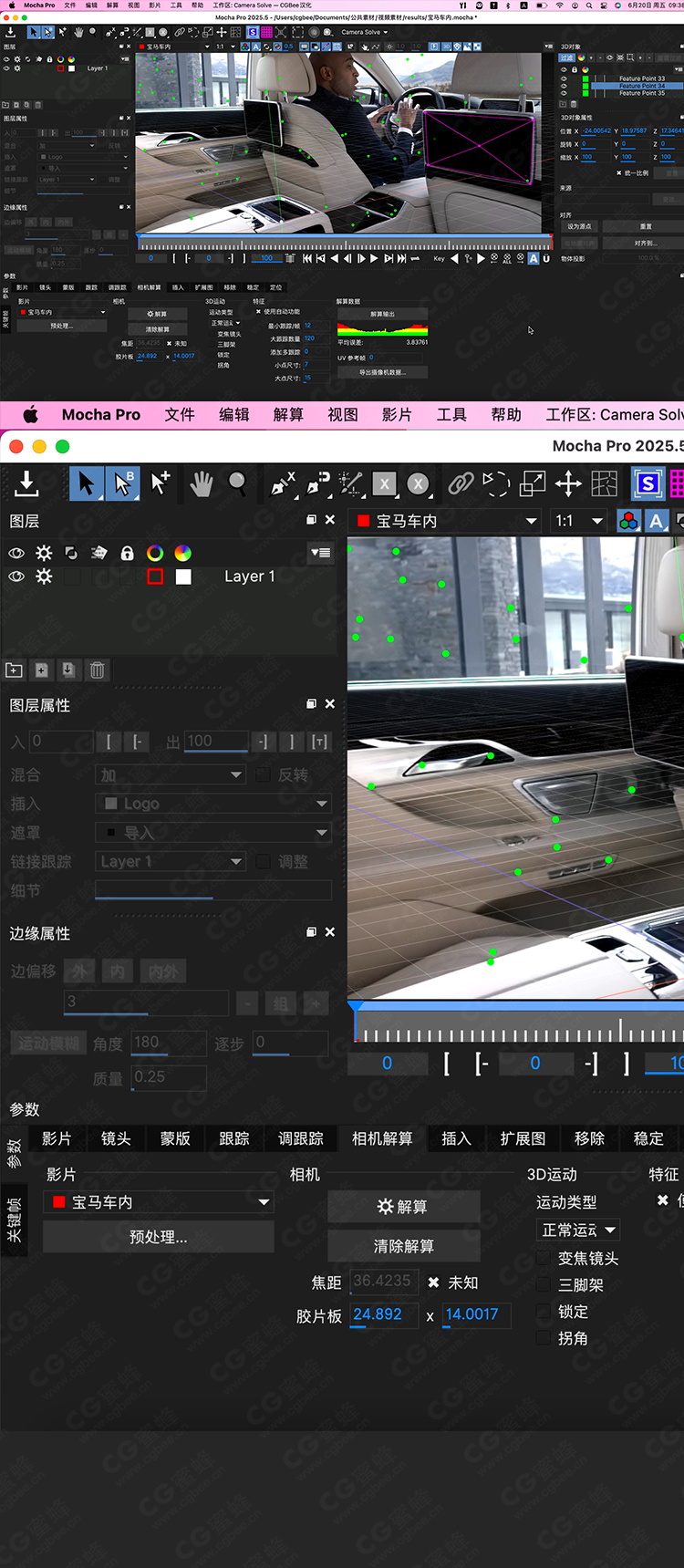Click the gear icon on enlarged Layer 1 row

pyautogui.click(x=44, y=576)
